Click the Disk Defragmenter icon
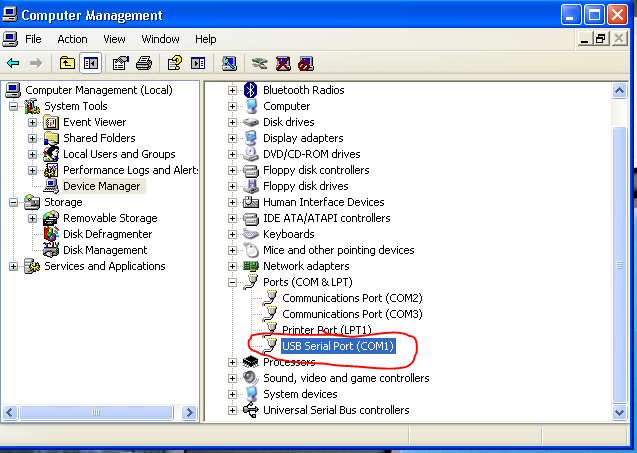Image resolution: width=637 pixels, height=453 pixels. (x=51, y=234)
